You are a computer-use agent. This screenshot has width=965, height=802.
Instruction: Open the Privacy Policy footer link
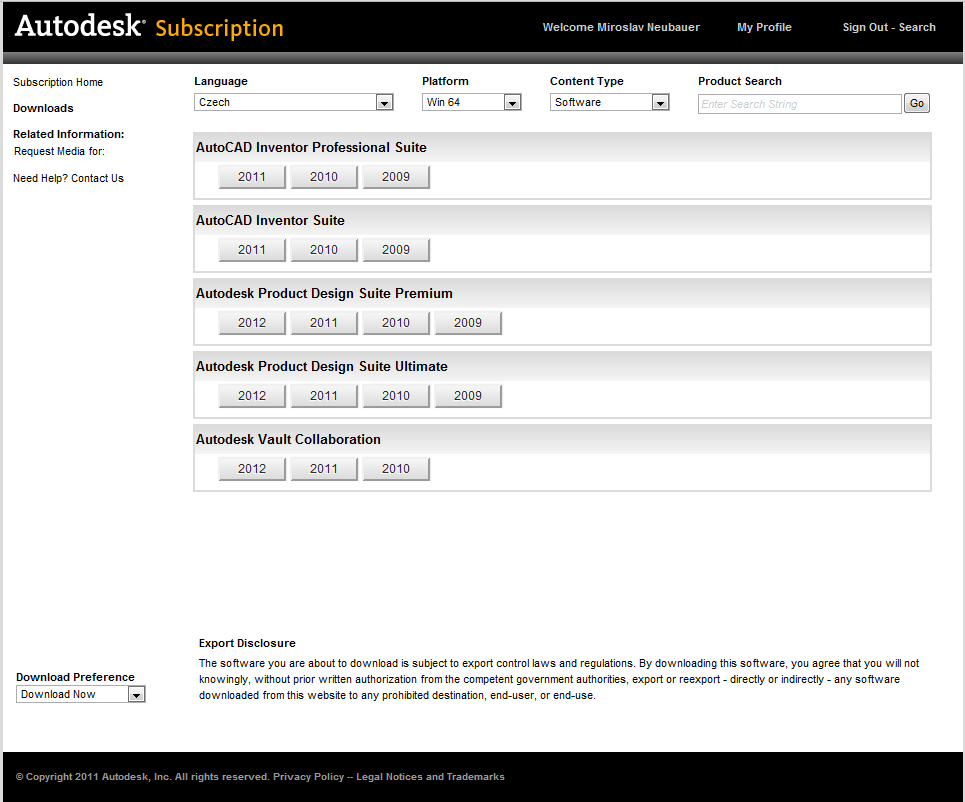tap(307, 777)
